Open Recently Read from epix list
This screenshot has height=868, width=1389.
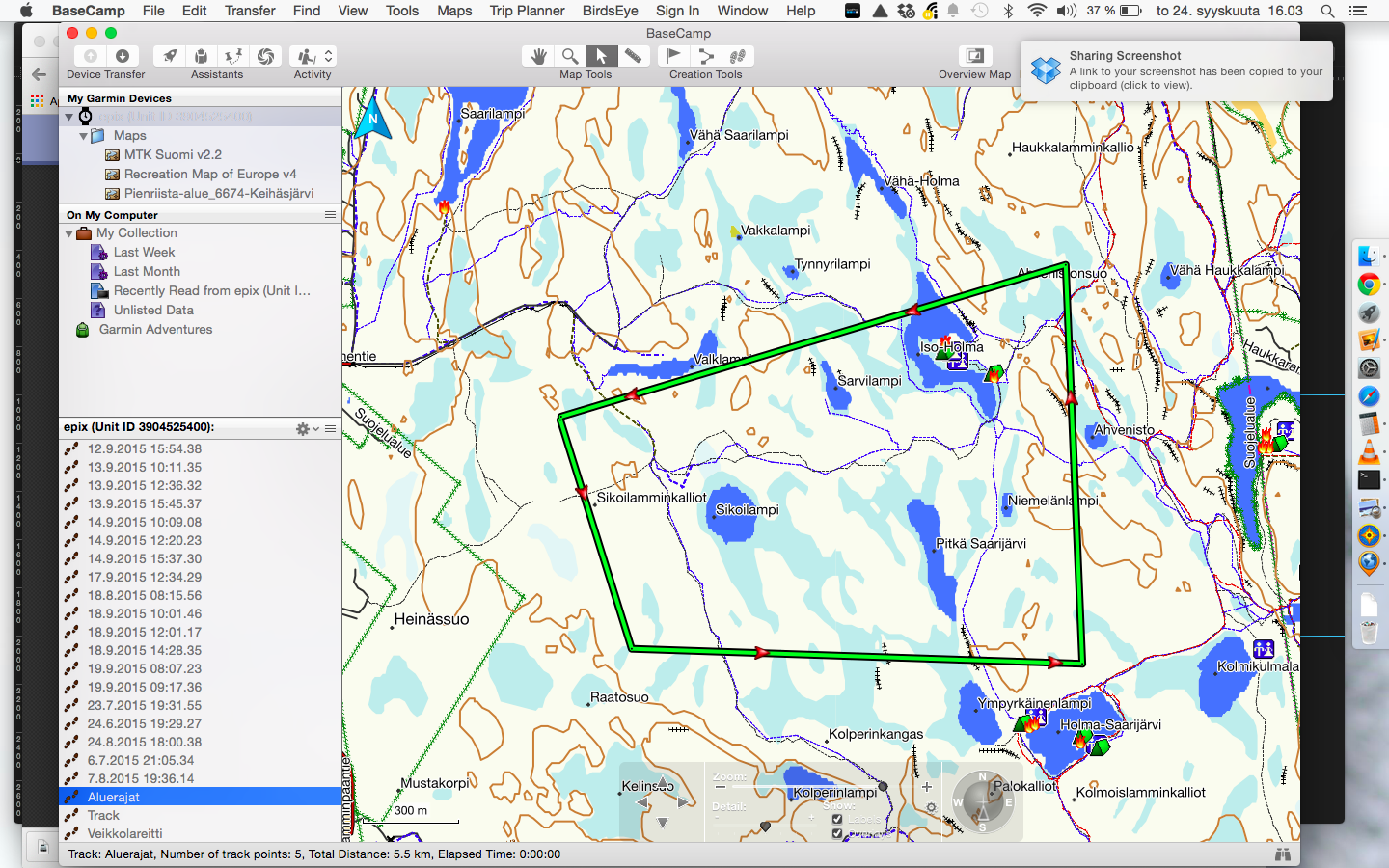coord(211,290)
